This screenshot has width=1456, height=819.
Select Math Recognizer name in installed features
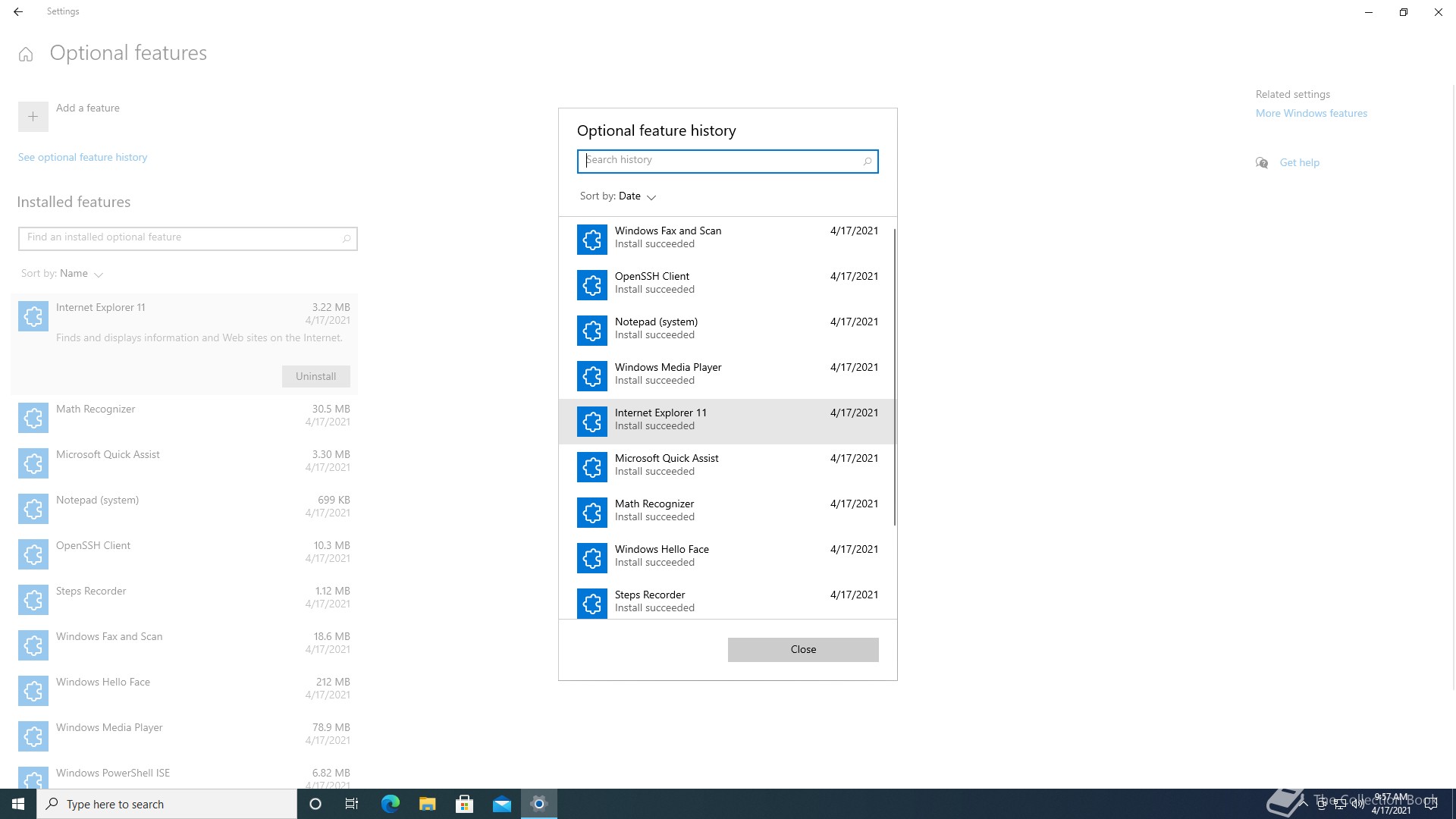[x=96, y=409]
